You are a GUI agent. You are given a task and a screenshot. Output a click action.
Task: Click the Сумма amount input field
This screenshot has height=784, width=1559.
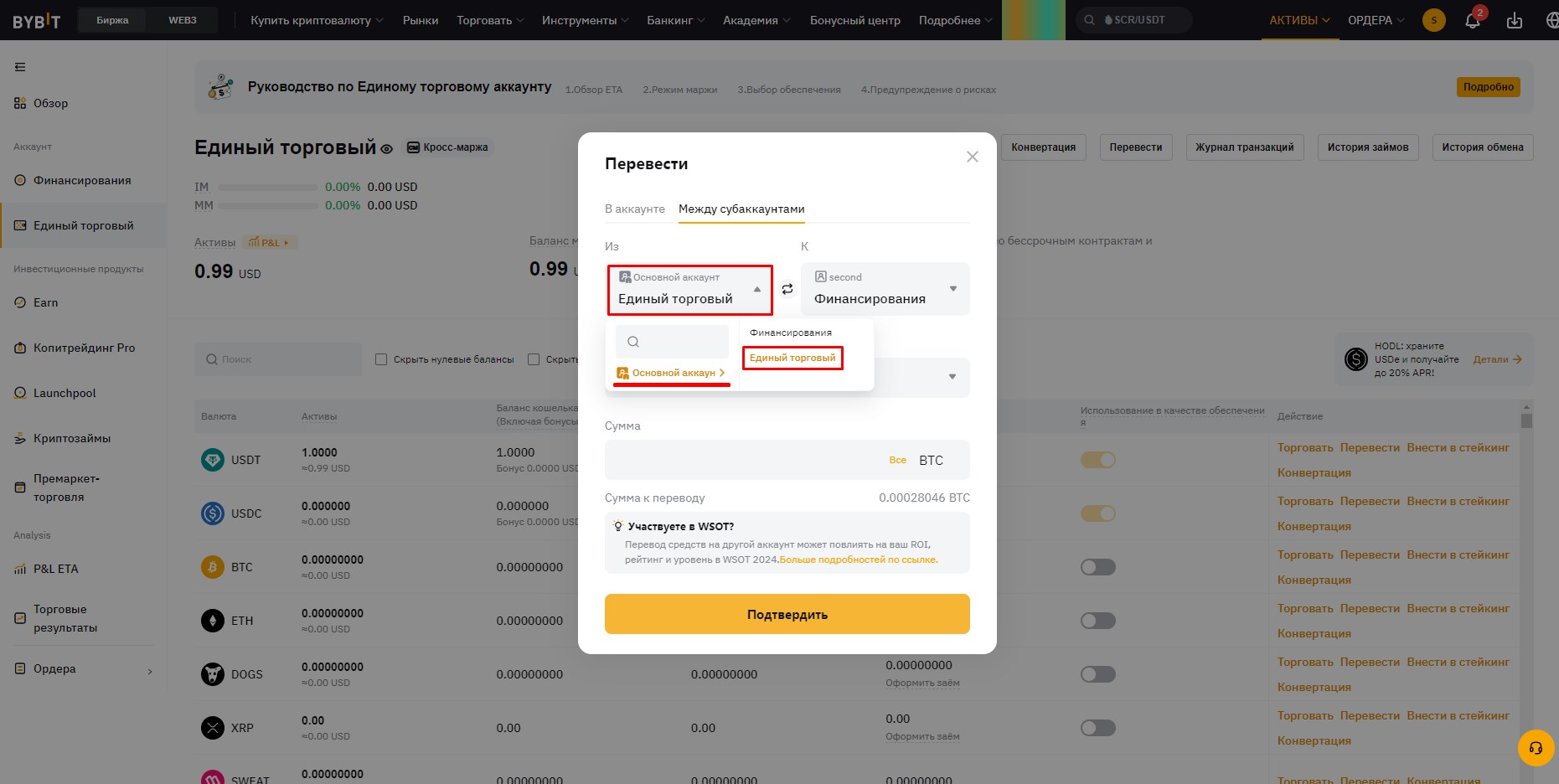click(x=787, y=460)
